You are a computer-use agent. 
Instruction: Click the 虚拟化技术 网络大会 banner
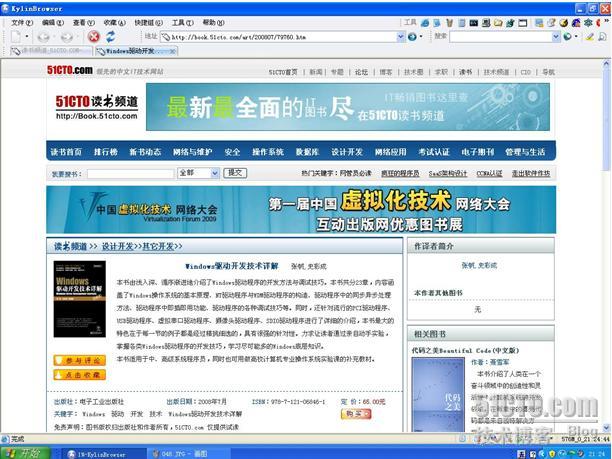(301, 210)
